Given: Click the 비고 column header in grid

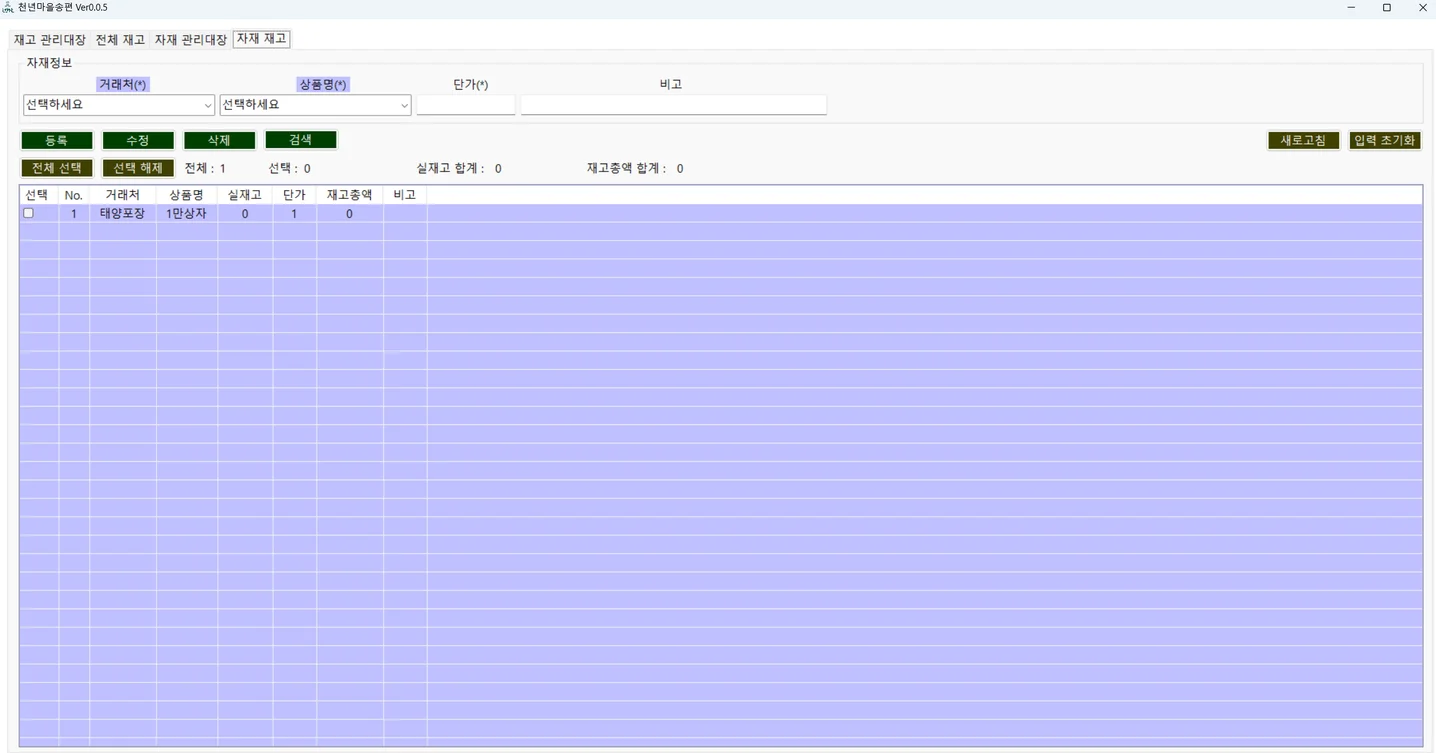Looking at the screenshot, I should (x=405, y=195).
